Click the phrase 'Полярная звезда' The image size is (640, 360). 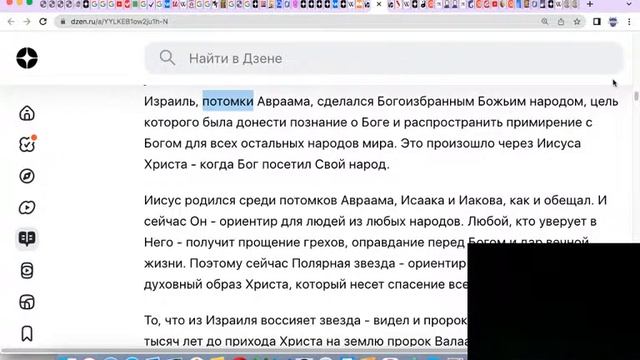click(x=344, y=263)
